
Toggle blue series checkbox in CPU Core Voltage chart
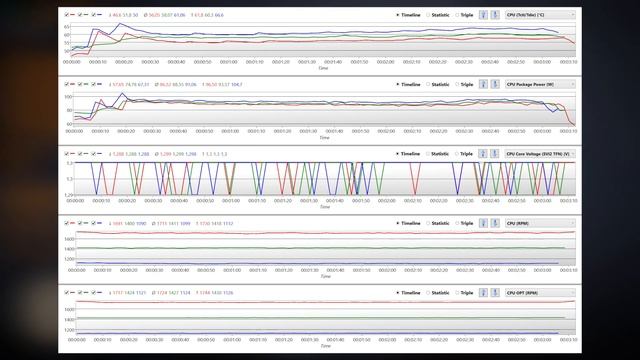[93, 153]
